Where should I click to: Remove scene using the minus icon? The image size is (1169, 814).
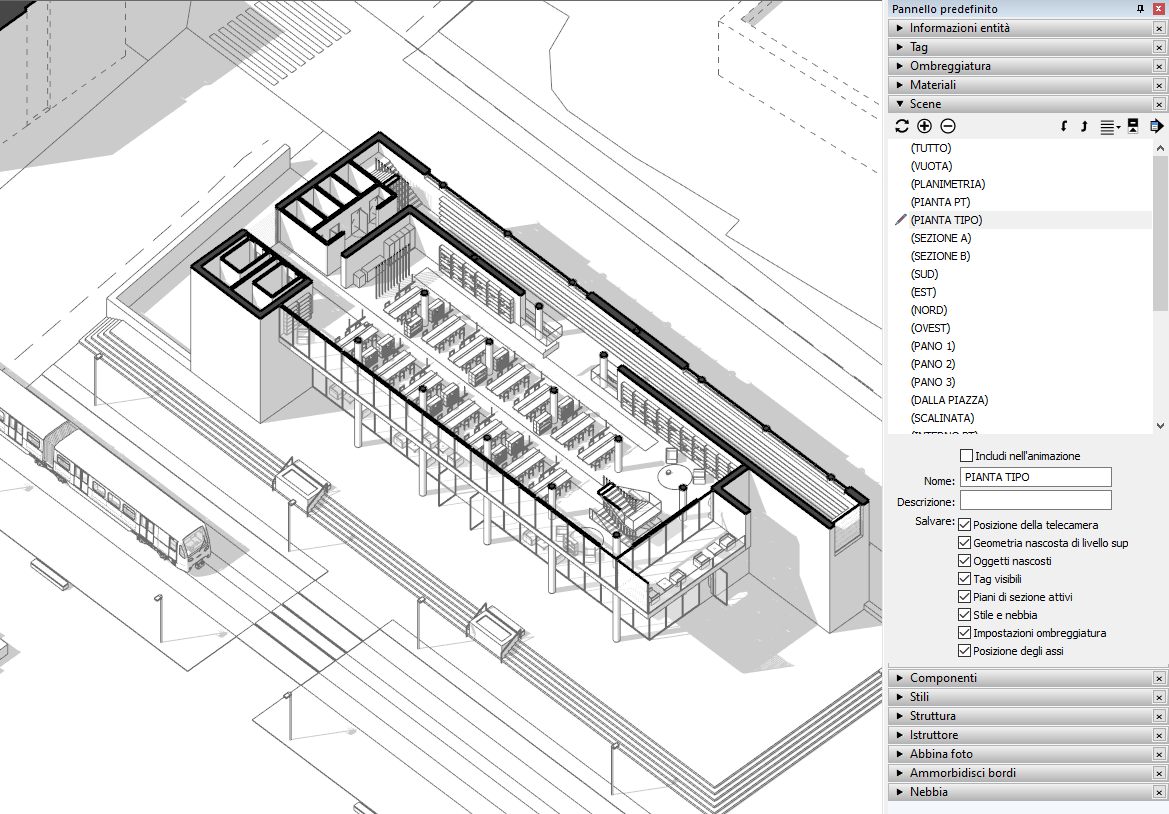pos(948,126)
